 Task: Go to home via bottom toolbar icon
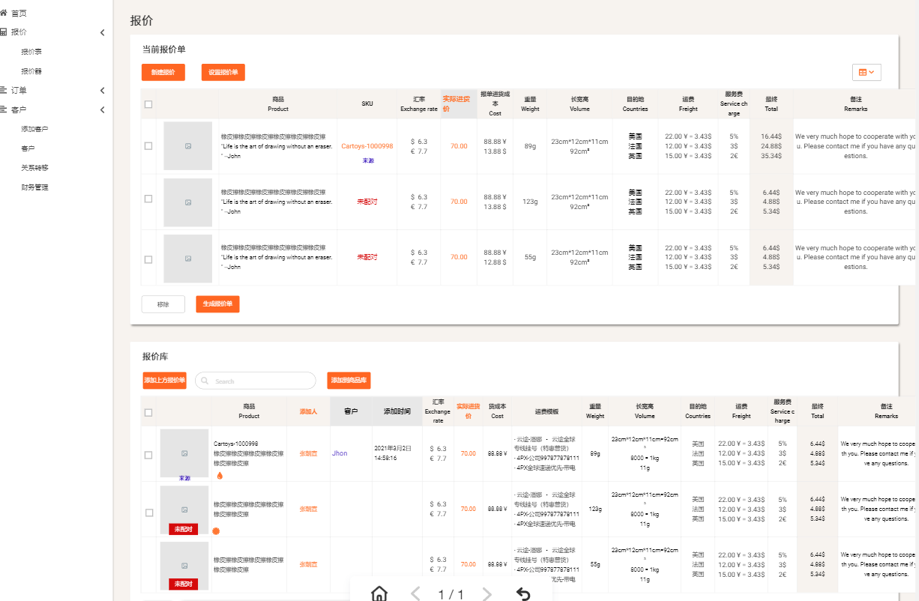point(379,594)
